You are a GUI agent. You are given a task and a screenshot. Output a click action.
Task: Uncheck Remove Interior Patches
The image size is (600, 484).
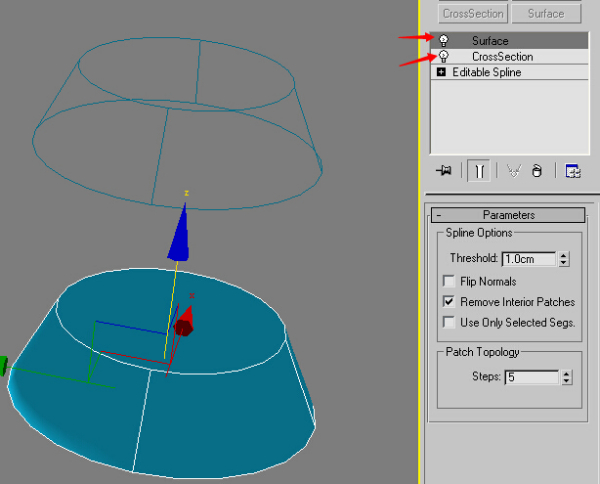(x=448, y=301)
